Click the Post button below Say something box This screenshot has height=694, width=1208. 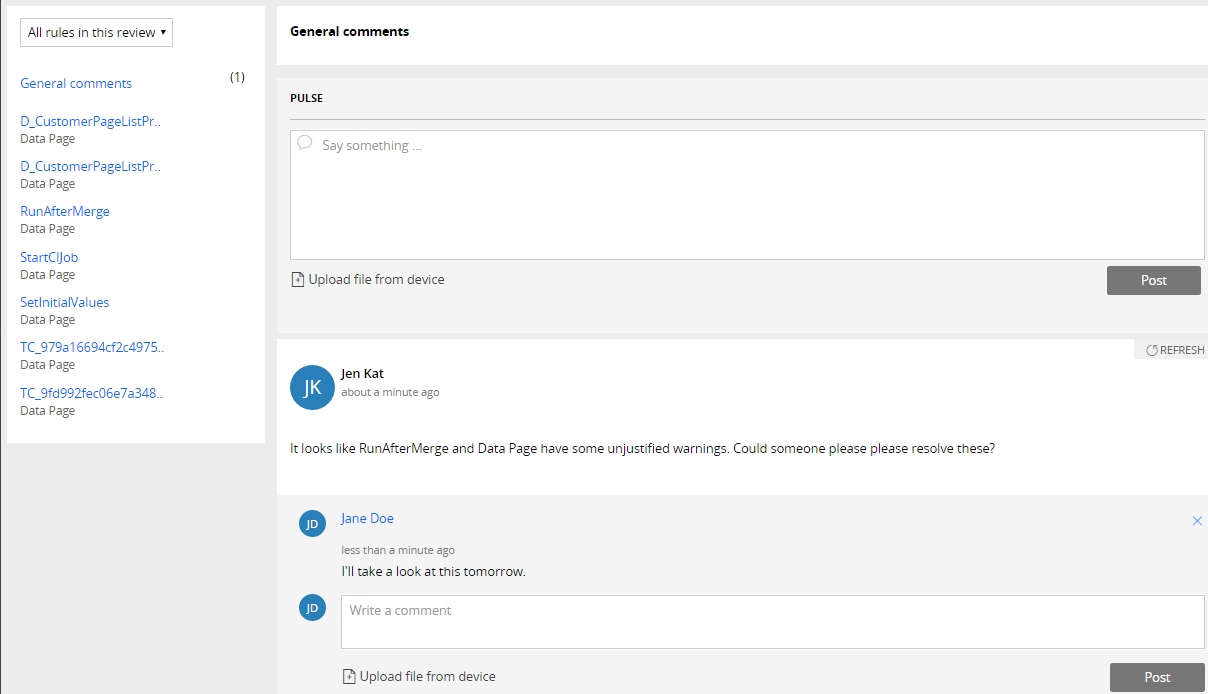tap(1154, 280)
